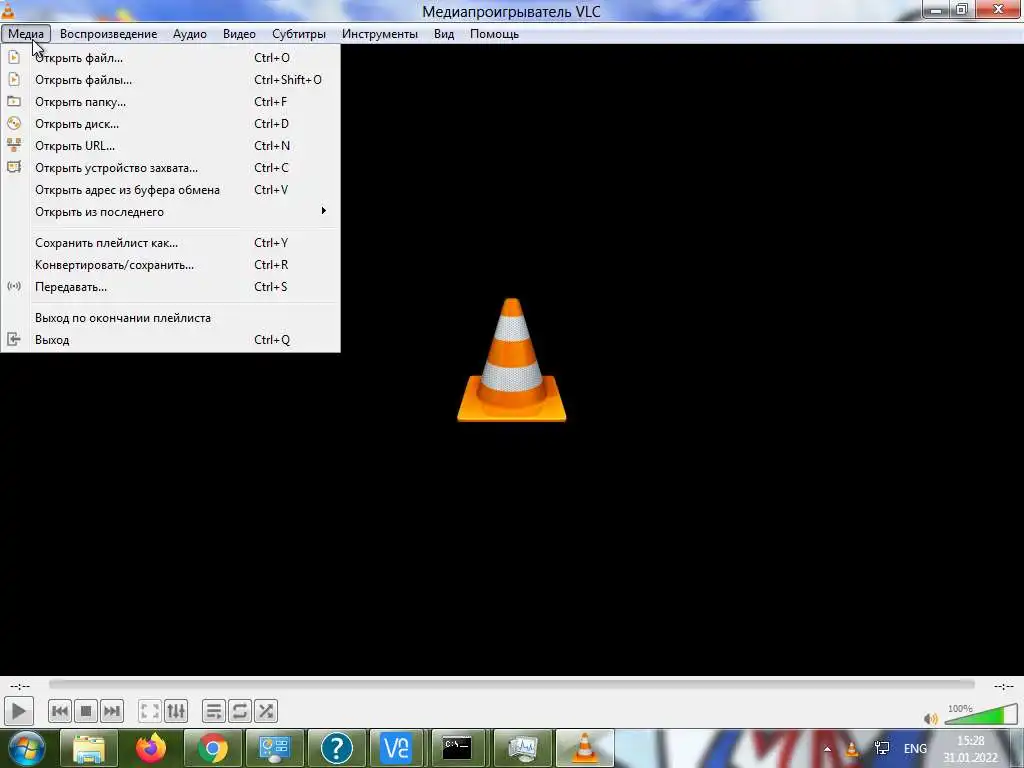Click the open multiple files icon
Screen dimensions: 1024x768
[x=14, y=80]
